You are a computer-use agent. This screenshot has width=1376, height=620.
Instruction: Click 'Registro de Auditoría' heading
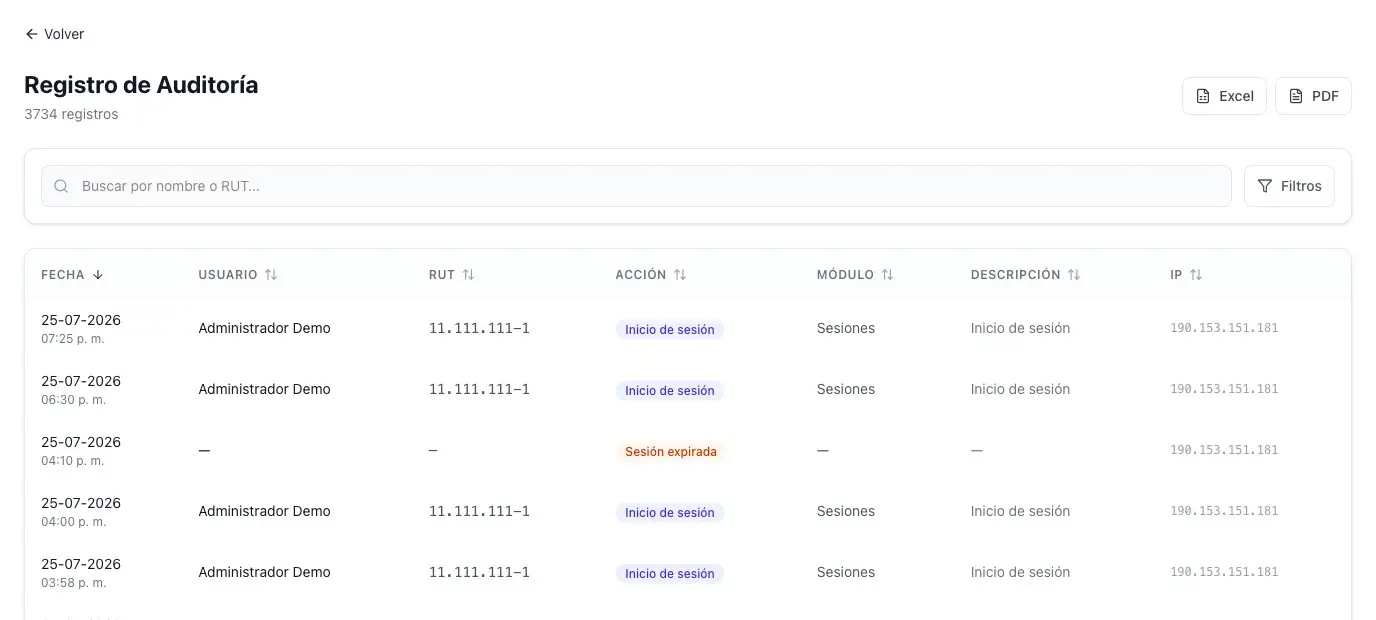(141, 85)
